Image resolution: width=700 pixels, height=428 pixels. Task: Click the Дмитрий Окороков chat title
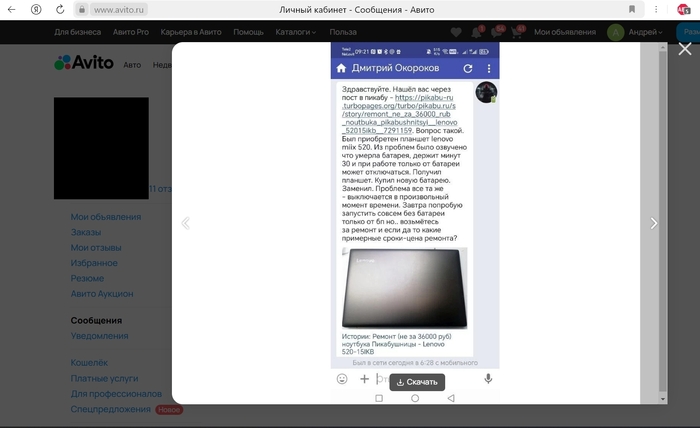396,68
